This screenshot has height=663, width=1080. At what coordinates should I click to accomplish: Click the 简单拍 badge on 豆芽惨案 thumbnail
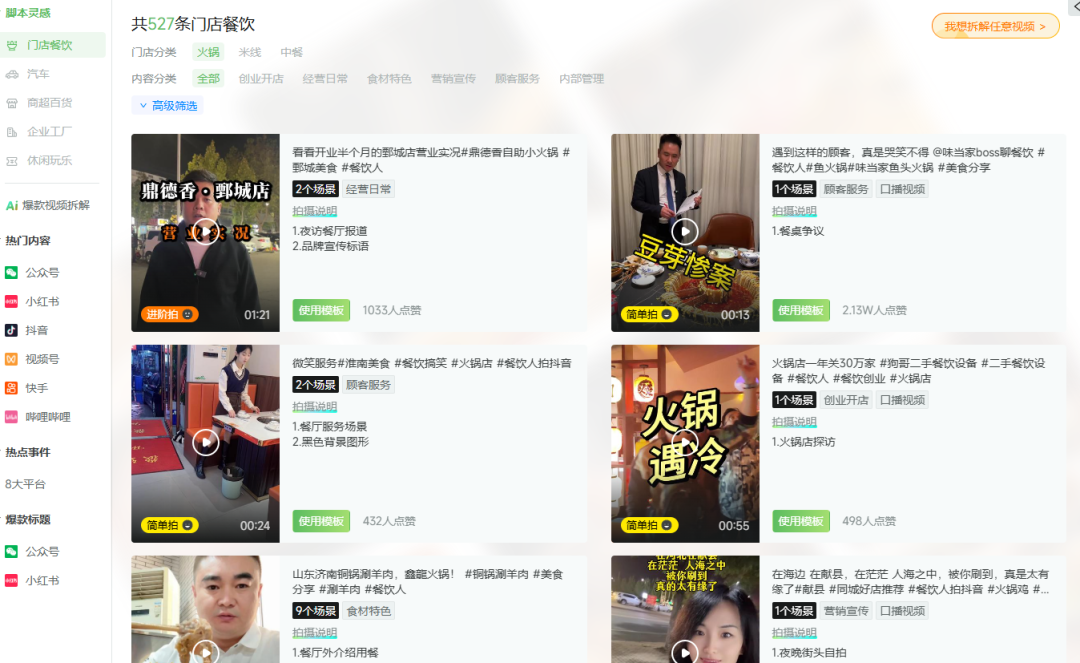coord(649,315)
